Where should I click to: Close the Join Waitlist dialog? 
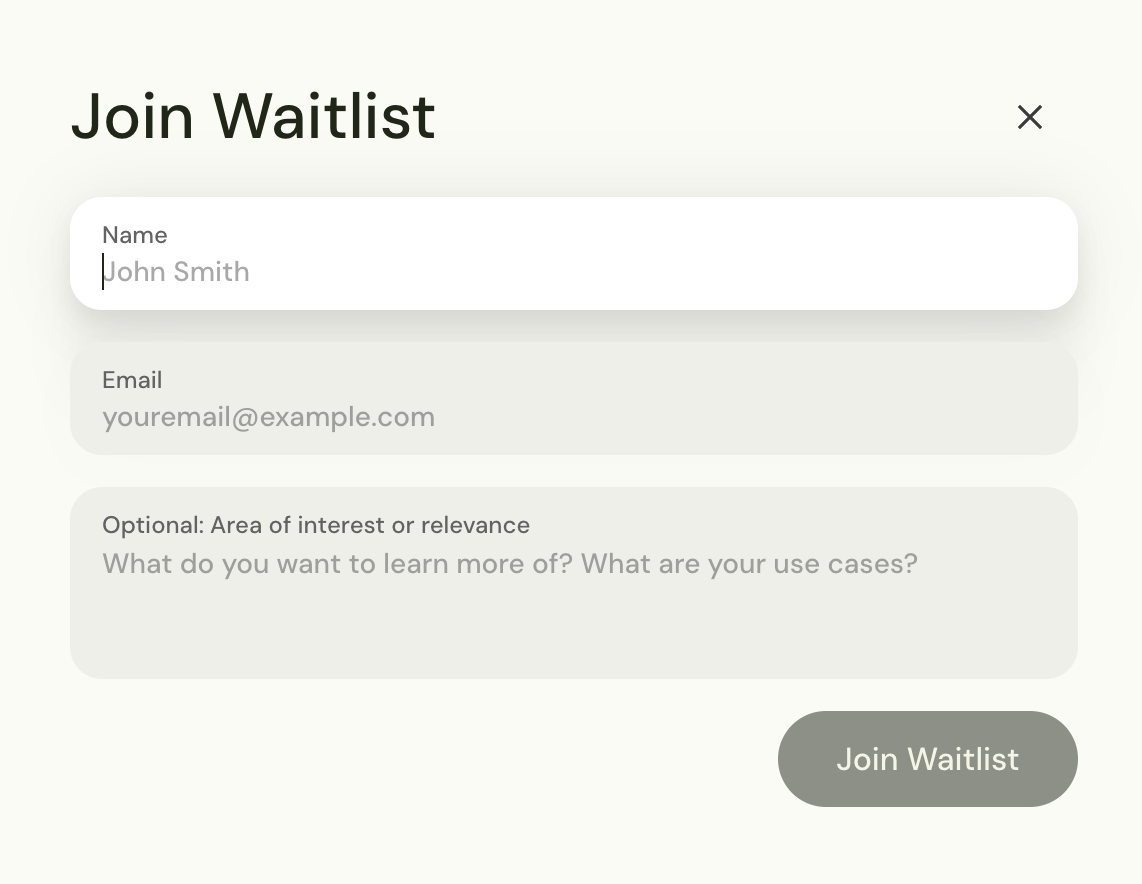point(1029,118)
